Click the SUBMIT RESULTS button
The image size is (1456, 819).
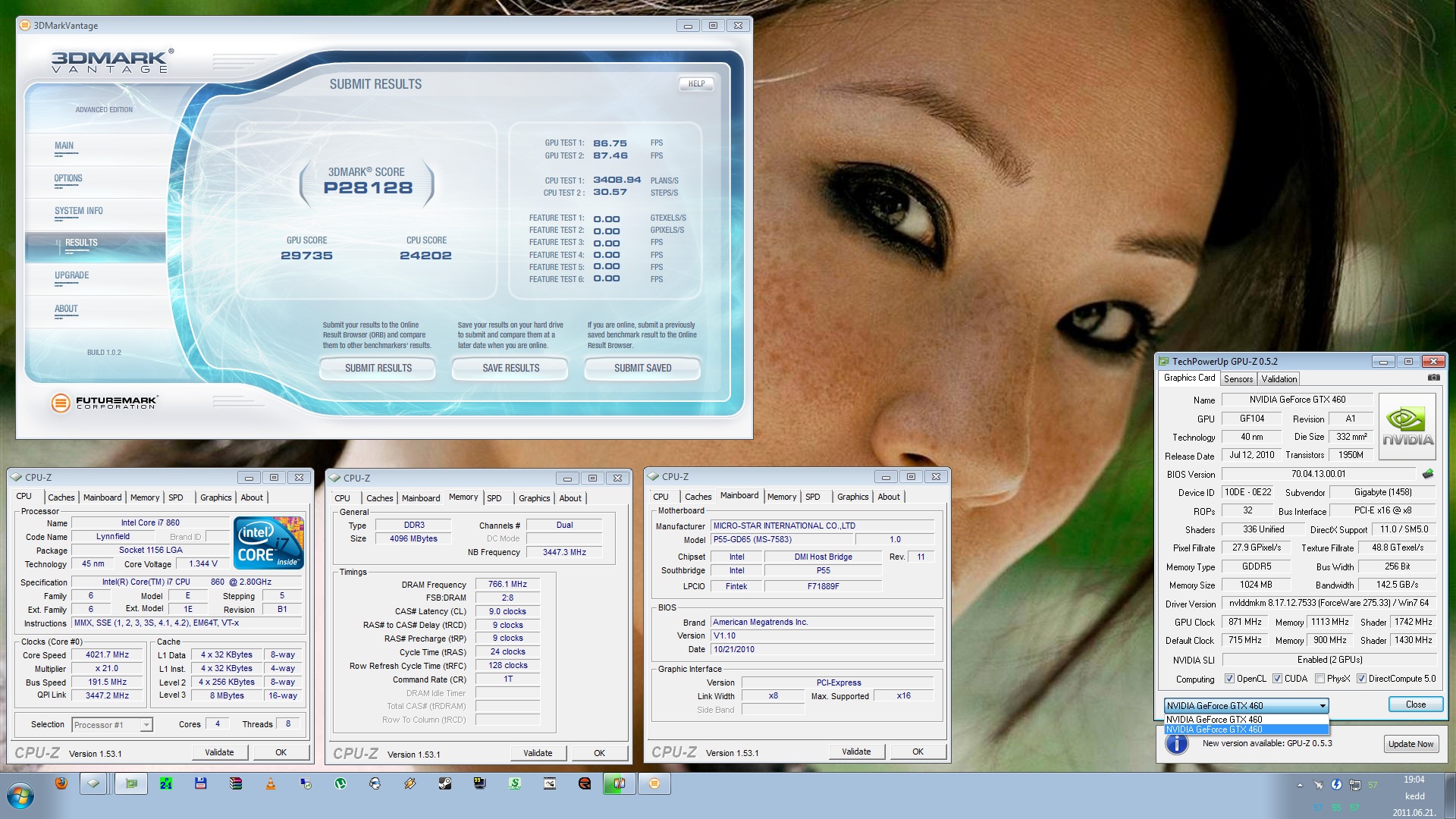pyautogui.click(x=378, y=369)
